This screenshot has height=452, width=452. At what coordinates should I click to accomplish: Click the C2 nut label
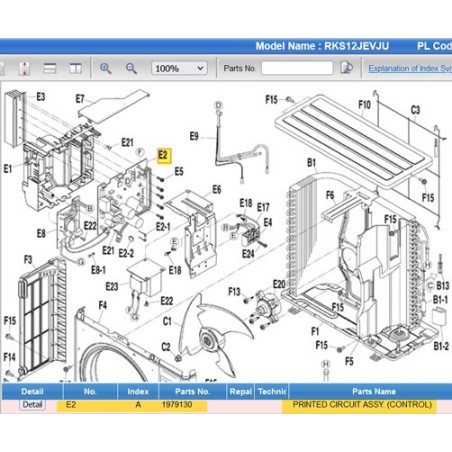(166, 347)
